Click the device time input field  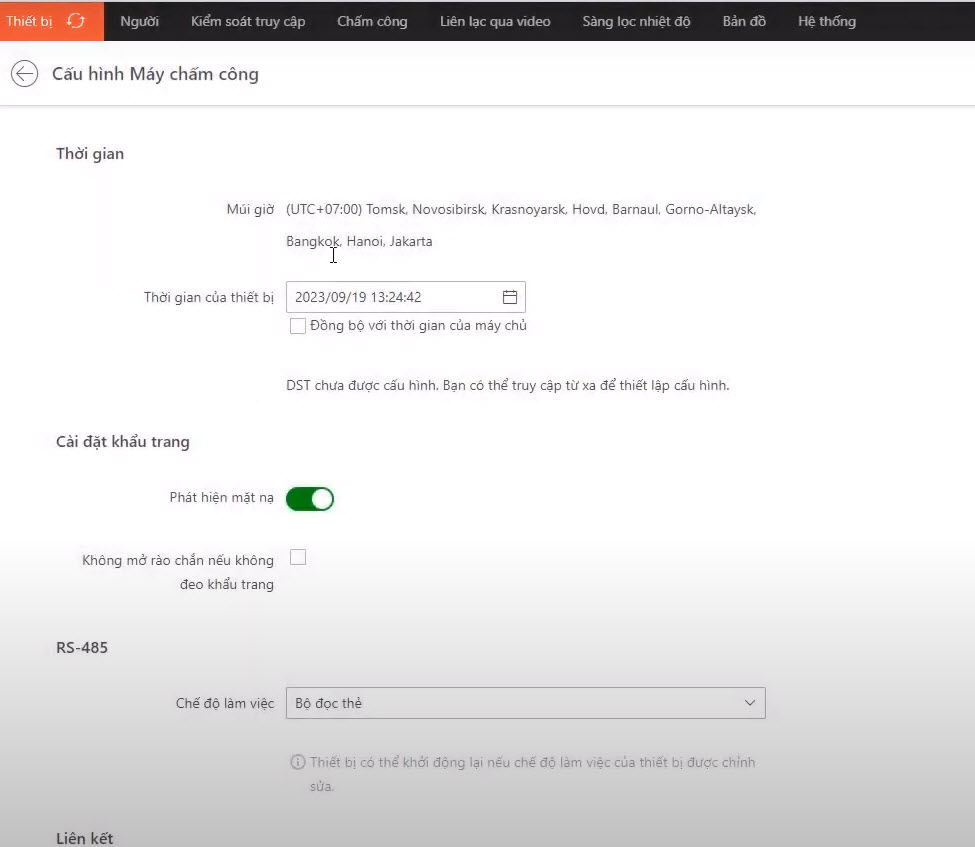coord(390,297)
